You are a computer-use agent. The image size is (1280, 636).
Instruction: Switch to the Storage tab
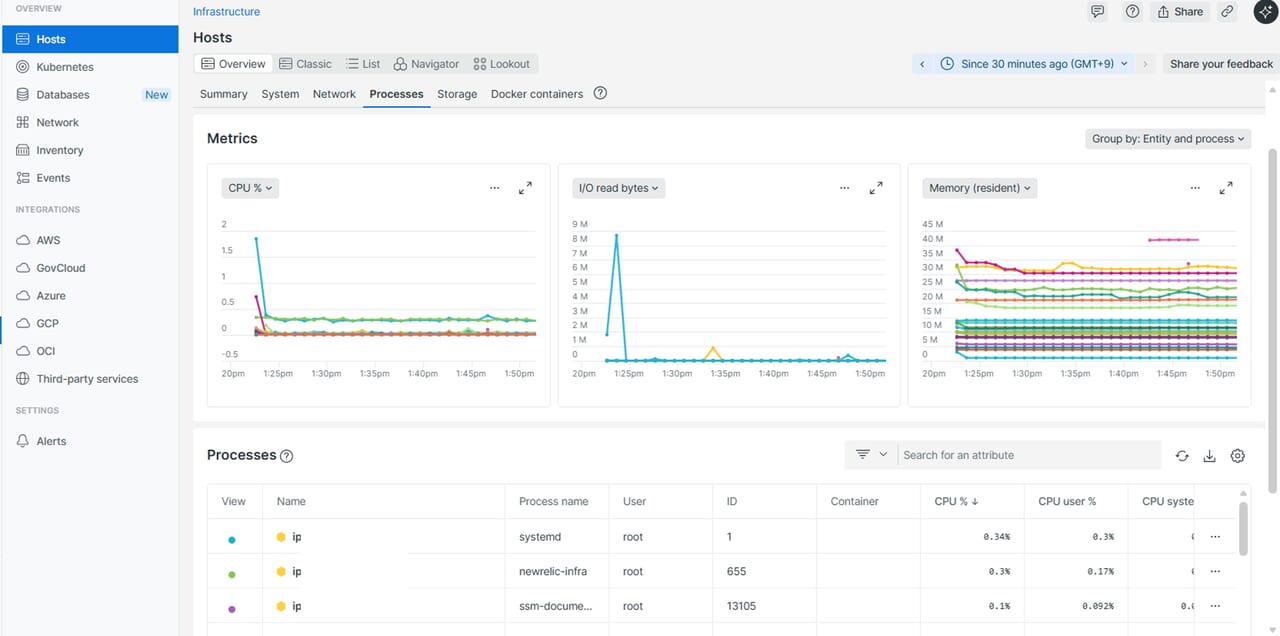(457, 94)
